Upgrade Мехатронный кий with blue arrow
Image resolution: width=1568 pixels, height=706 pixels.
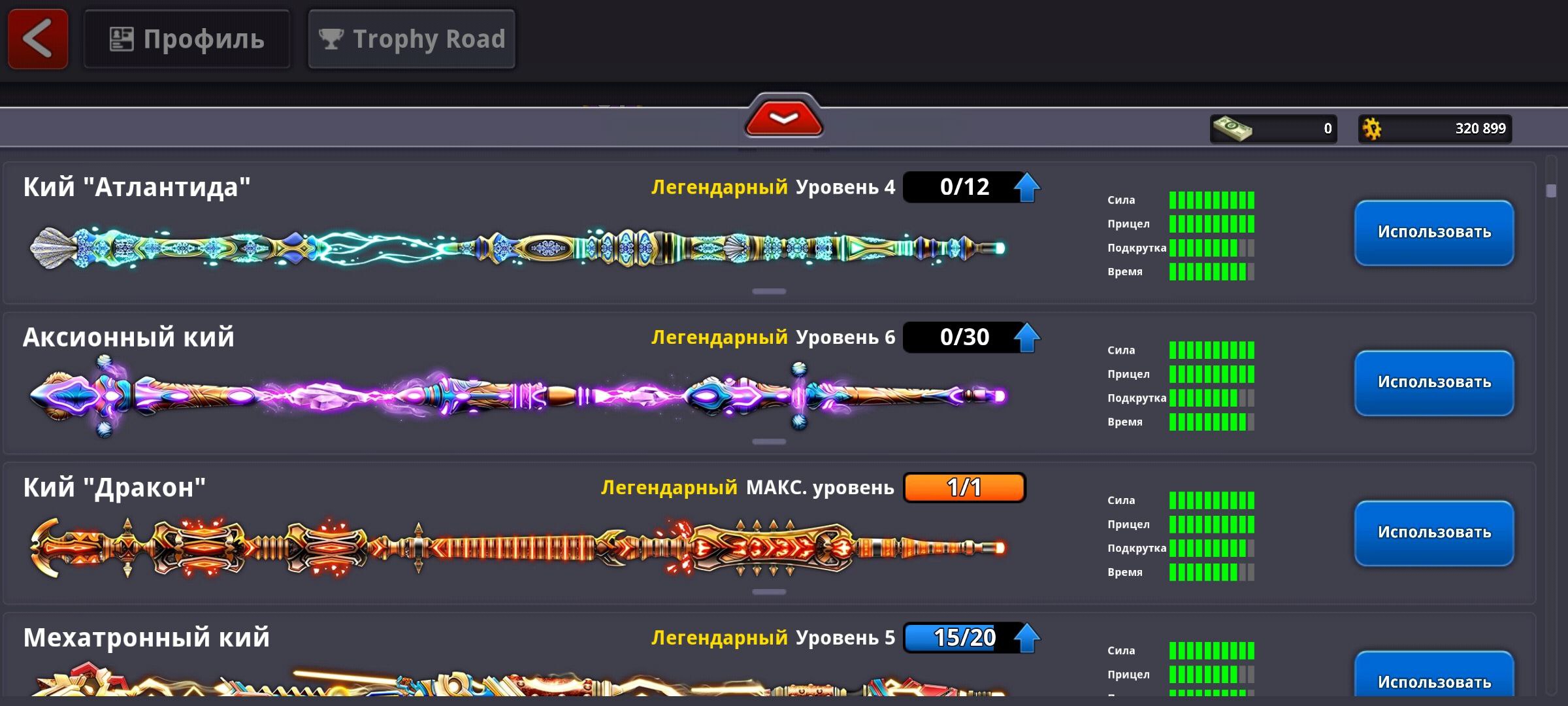1027,637
